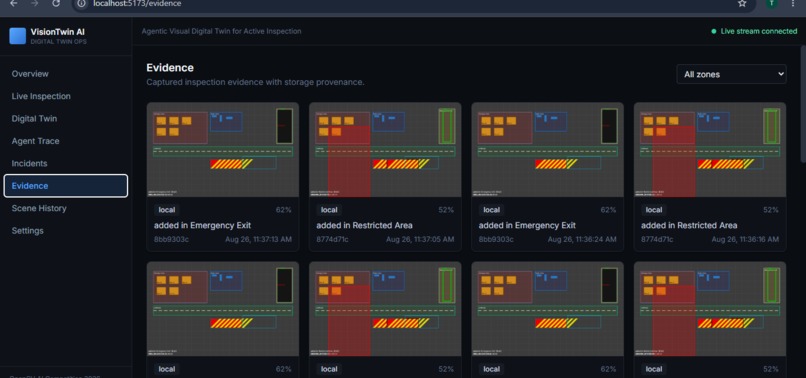Viewport: 806px width, 378px height.
Task: Go back to the previous browser page
Action: (14, 4)
